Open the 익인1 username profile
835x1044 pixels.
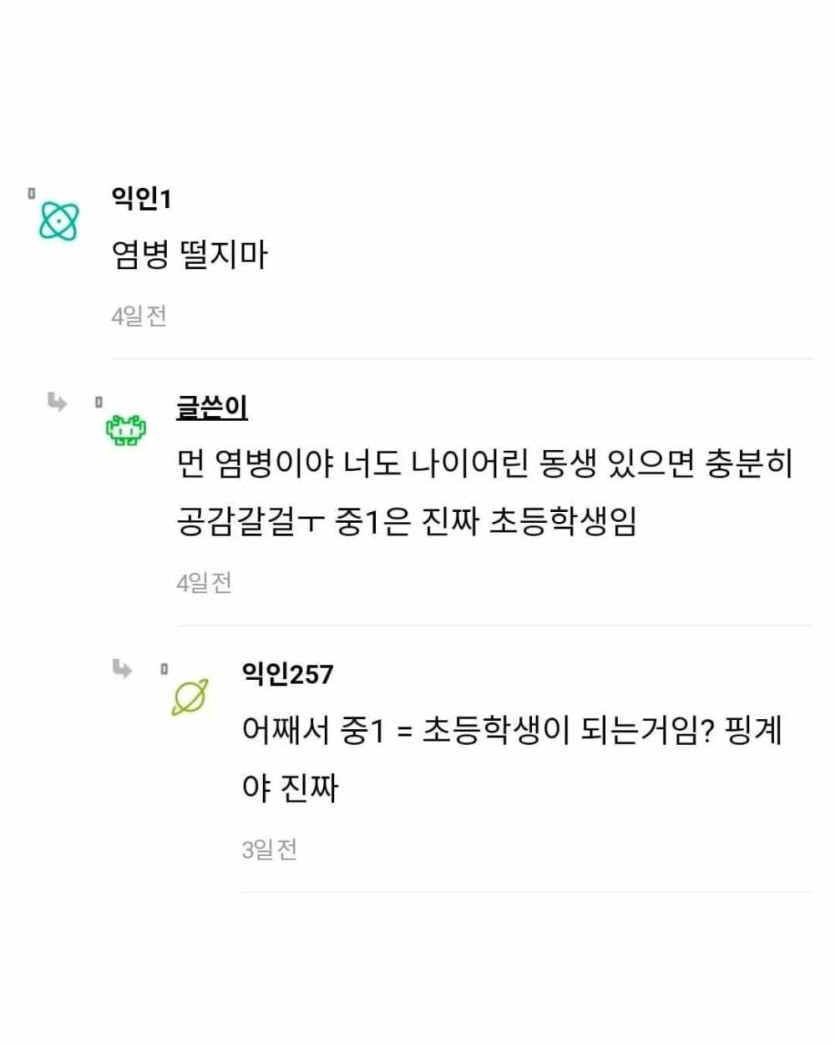141,199
